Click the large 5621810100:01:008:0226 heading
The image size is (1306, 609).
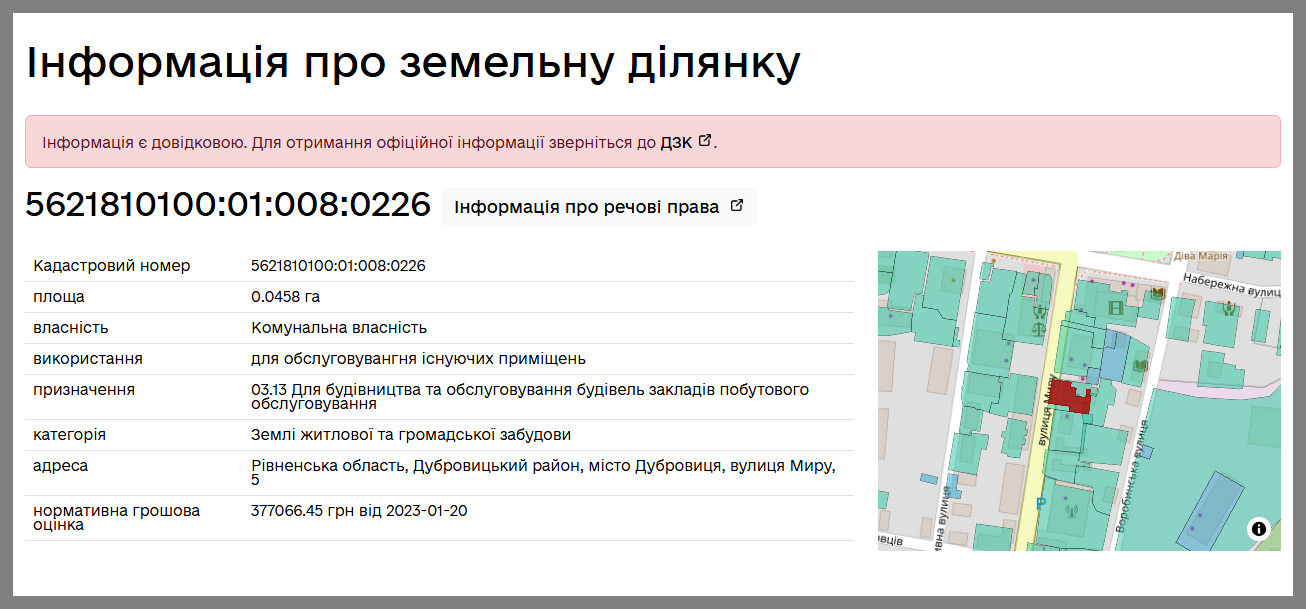[x=227, y=205]
